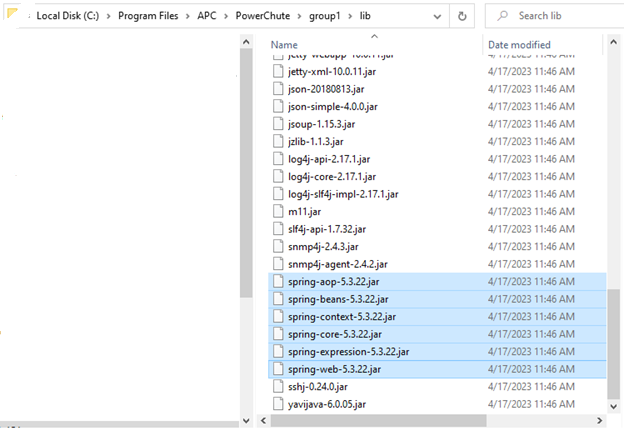
Task: Click the file icon of json-20180813.jar
Action: 278,89
